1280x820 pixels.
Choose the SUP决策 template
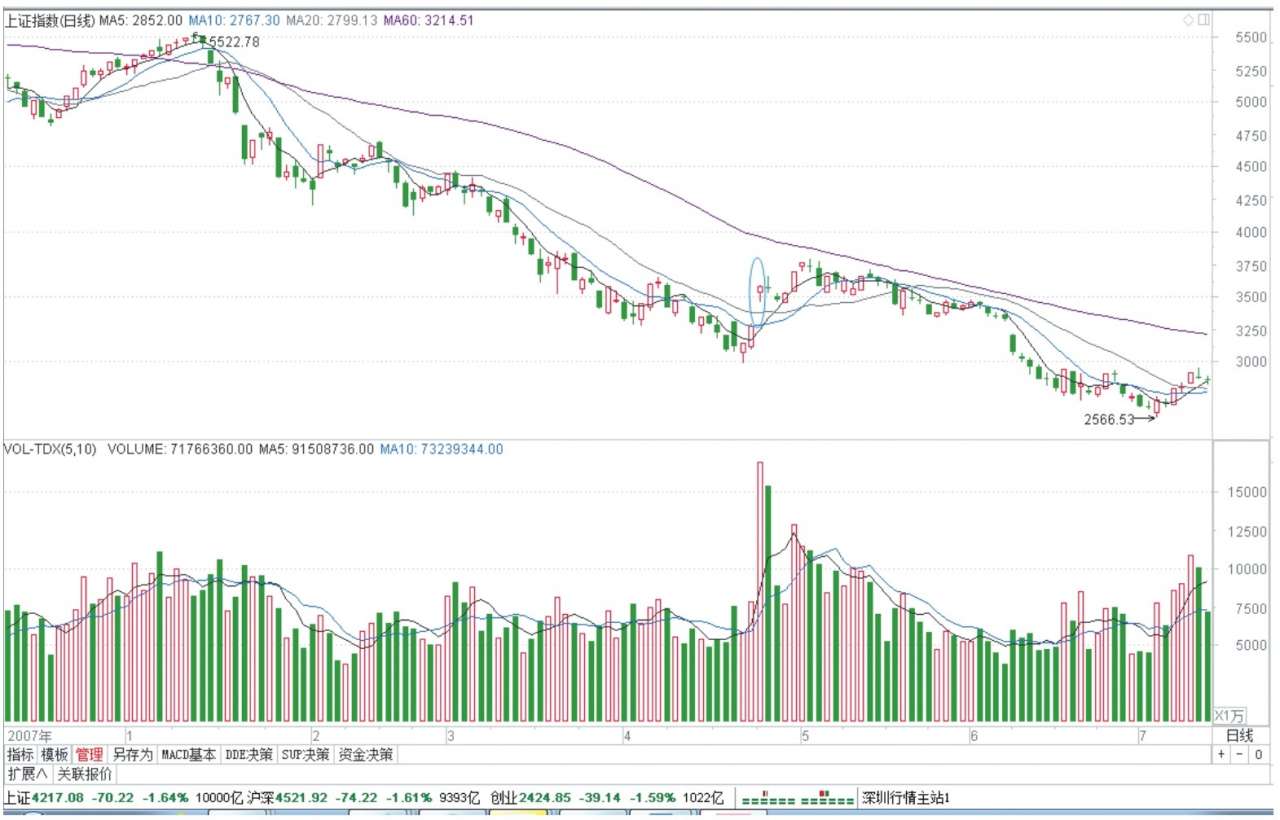[x=305, y=754]
